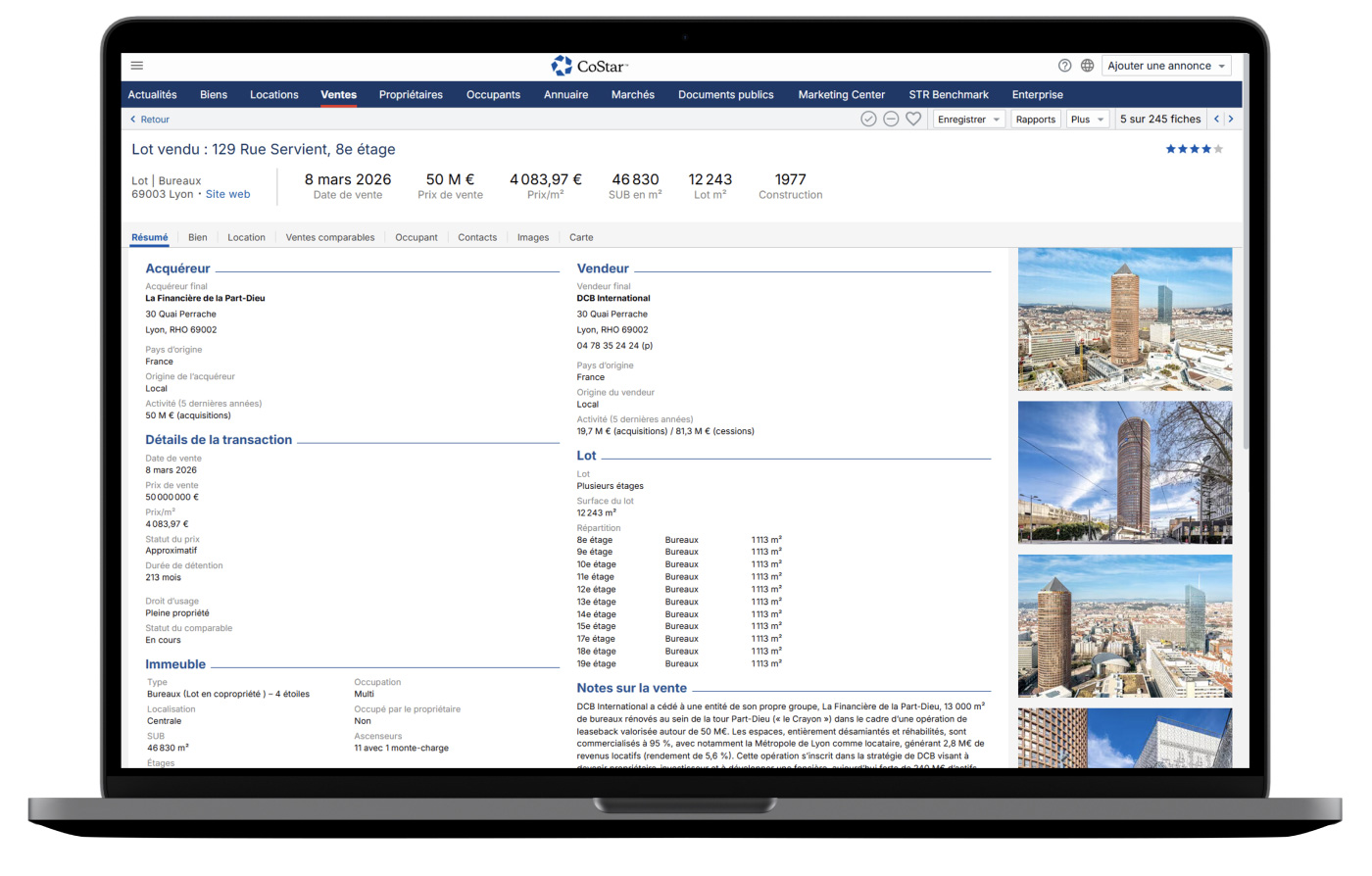Click the '46 830' SUB en m² header value
This screenshot has width=1372, height=876.
[x=635, y=179]
